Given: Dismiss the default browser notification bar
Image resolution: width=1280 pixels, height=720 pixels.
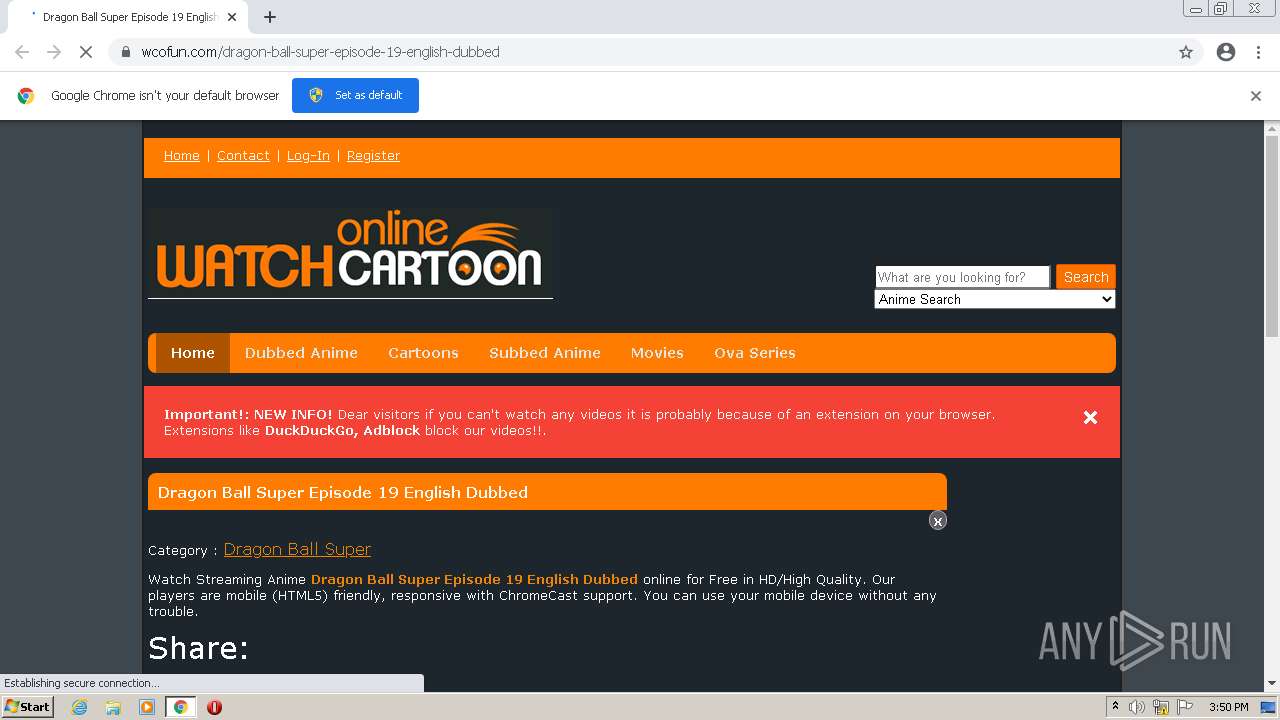Looking at the screenshot, I should tap(1256, 96).
